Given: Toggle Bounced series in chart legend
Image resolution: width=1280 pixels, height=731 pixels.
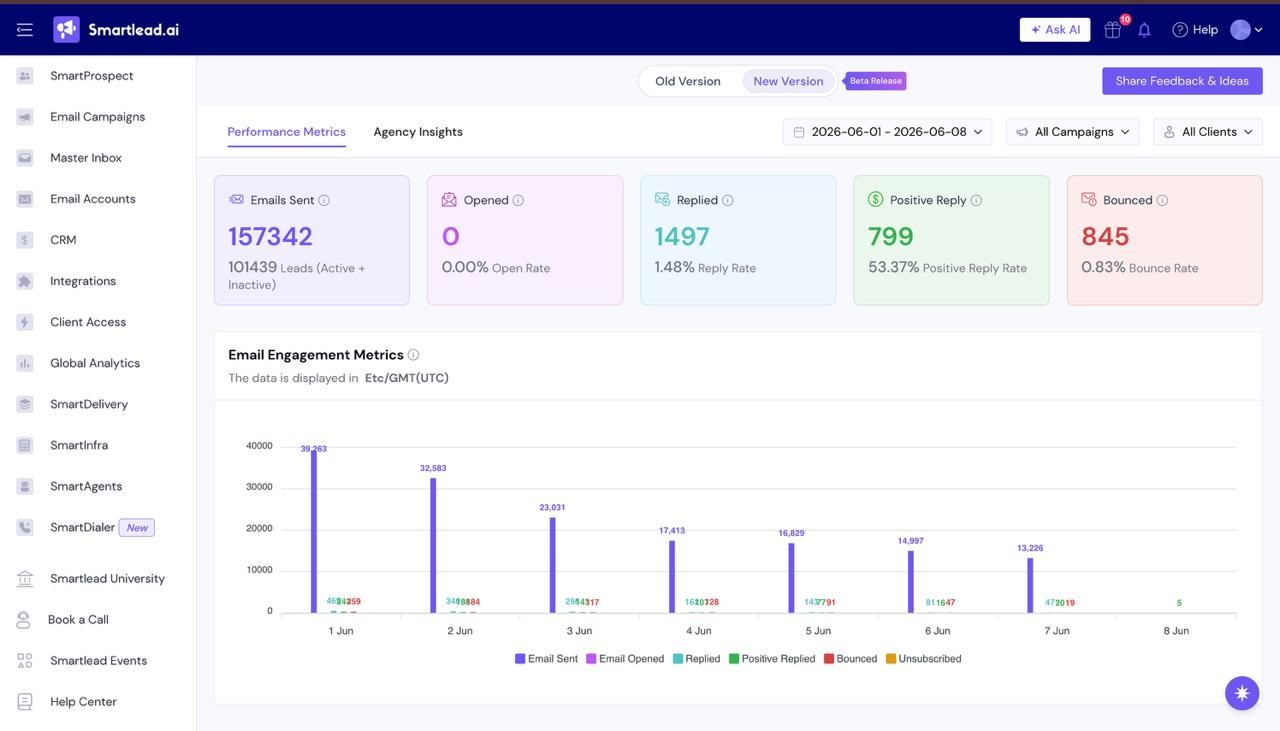Looking at the screenshot, I should click(850, 659).
